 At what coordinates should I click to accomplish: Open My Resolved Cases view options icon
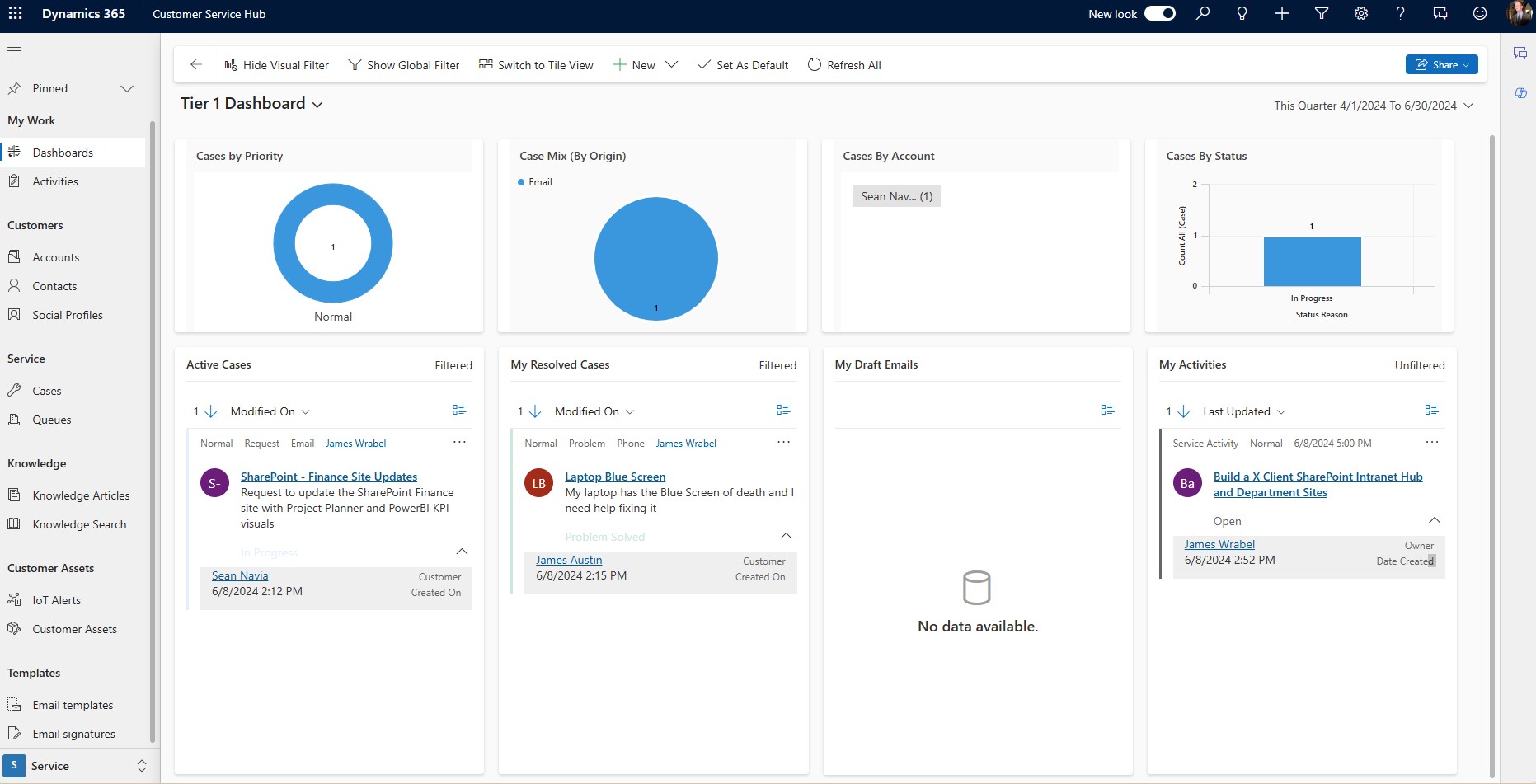[x=783, y=410]
